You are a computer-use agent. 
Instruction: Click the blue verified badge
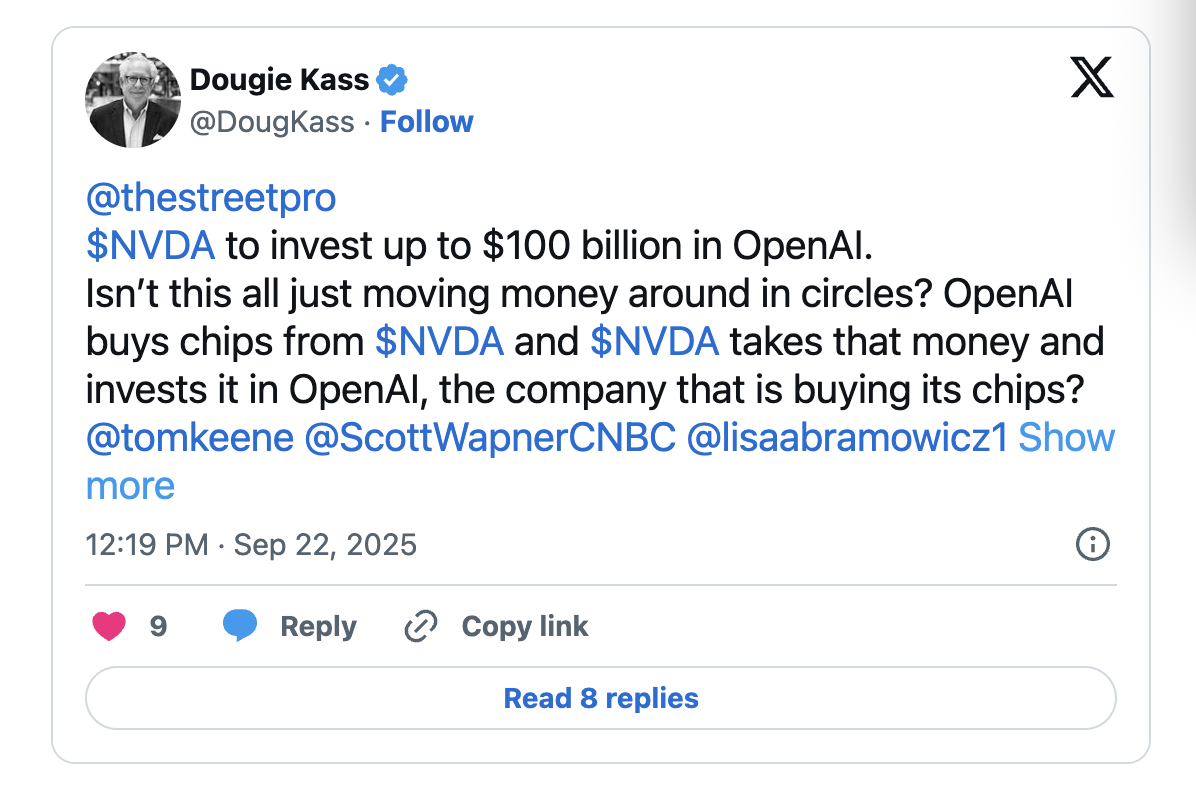[x=391, y=78]
